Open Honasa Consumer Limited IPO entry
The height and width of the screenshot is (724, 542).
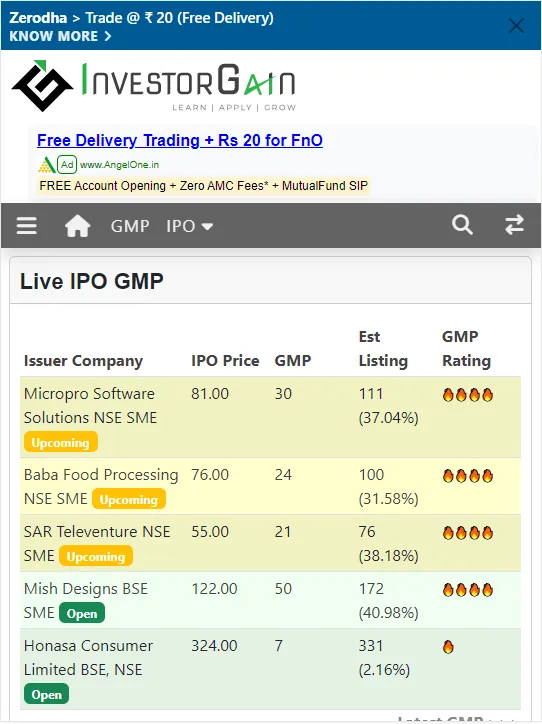tap(88, 658)
